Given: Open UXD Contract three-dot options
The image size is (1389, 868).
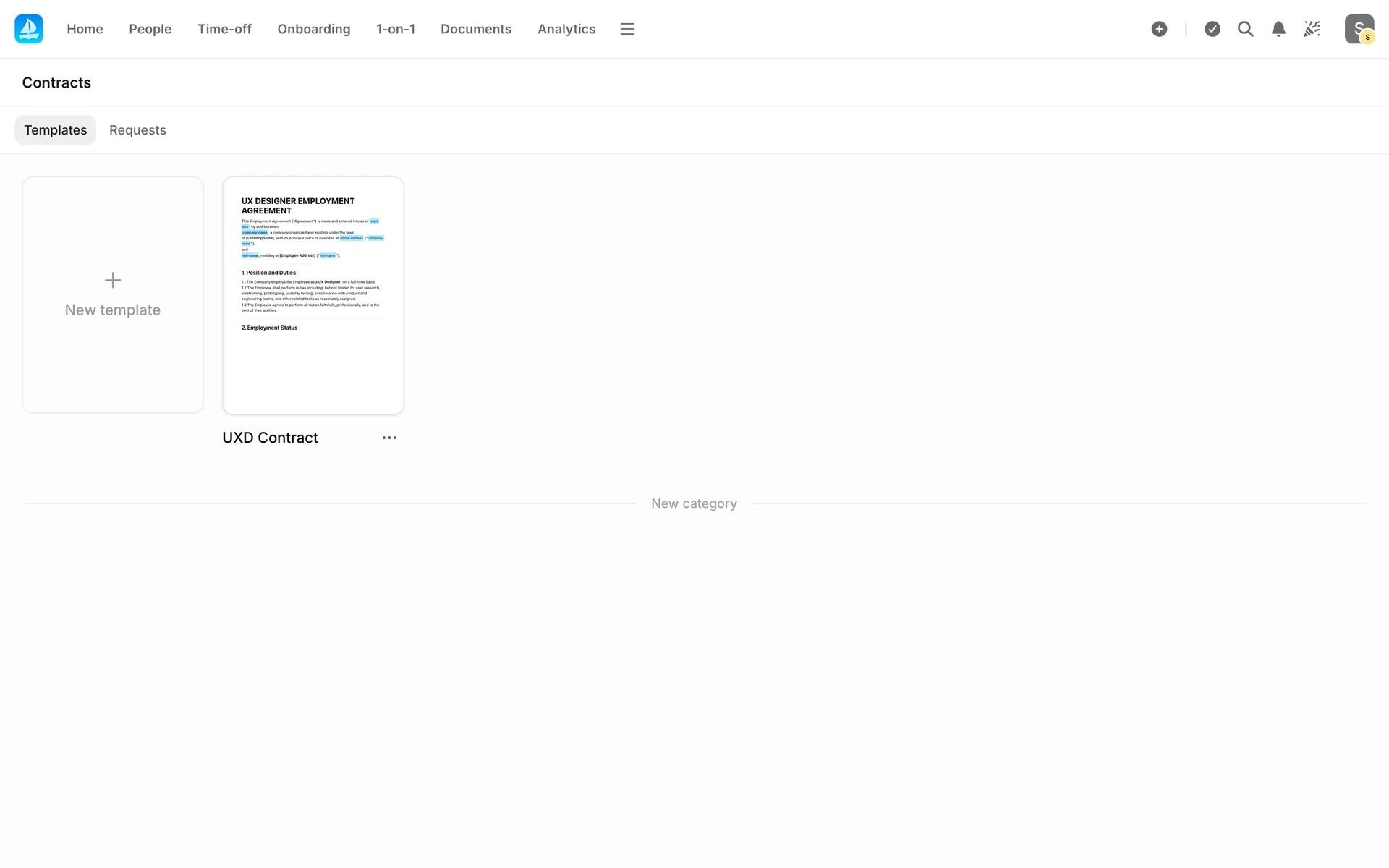Looking at the screenshot, I should (x=389, y=438).
